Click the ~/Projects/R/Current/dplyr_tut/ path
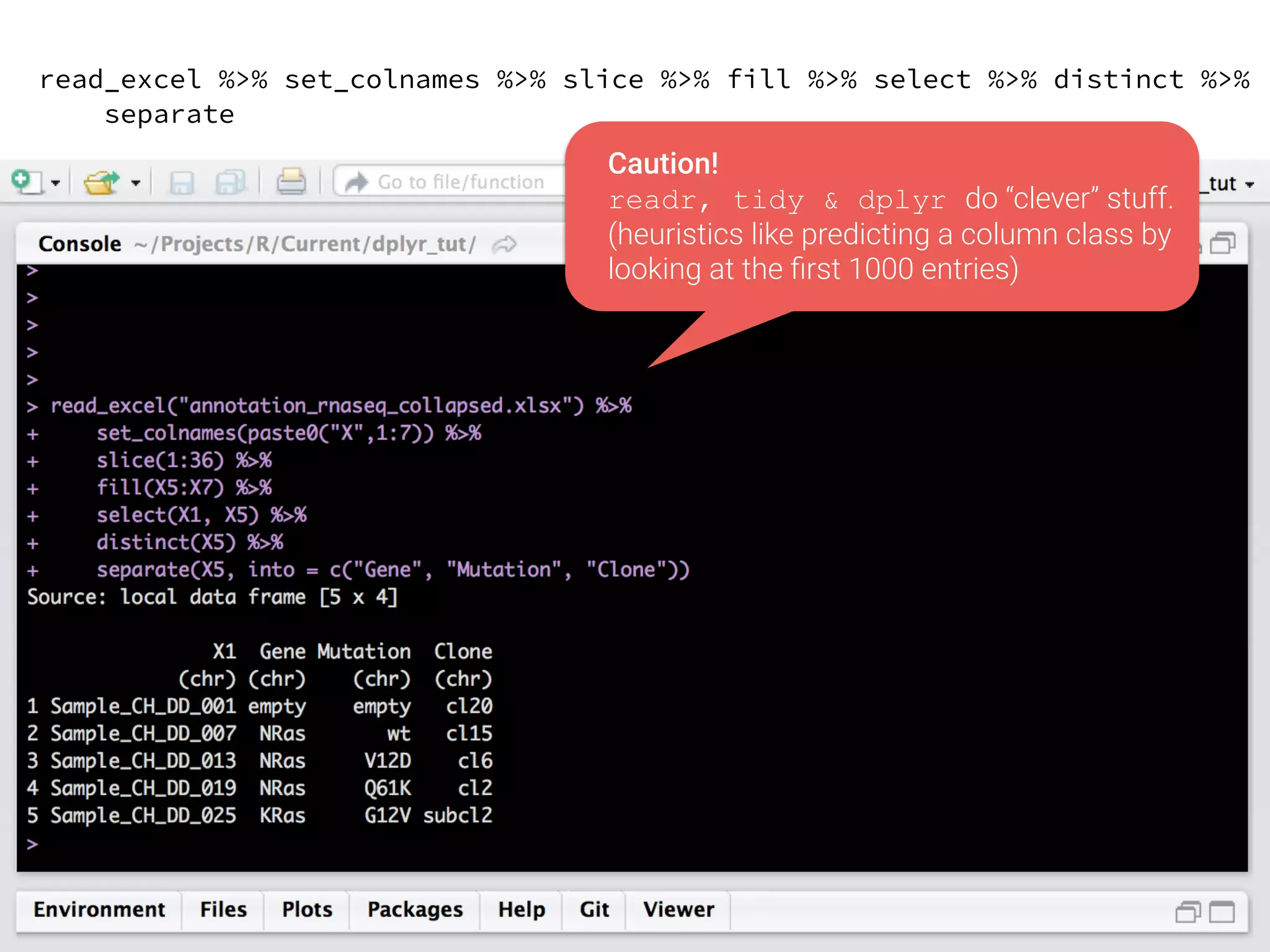Viewport: 1270px width, 952px height. pos(305,245)
